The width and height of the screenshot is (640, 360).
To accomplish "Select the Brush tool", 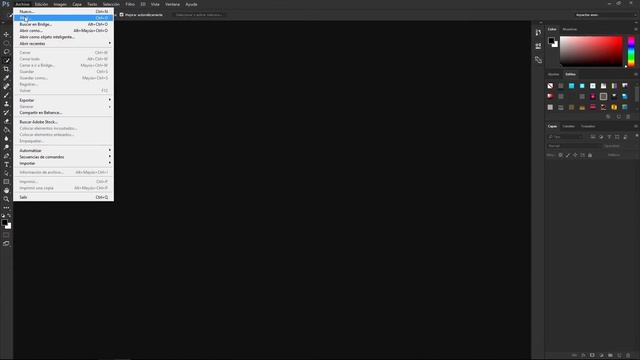I will [x=6, y=95].
